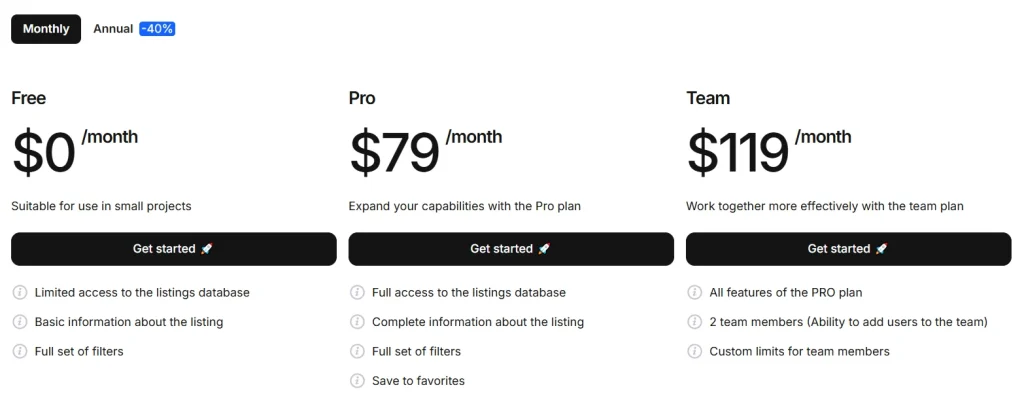Viewport: 1024px width, 400px height.
Task: Click the $0 Free plan price
Action: (x=44, y=153)
